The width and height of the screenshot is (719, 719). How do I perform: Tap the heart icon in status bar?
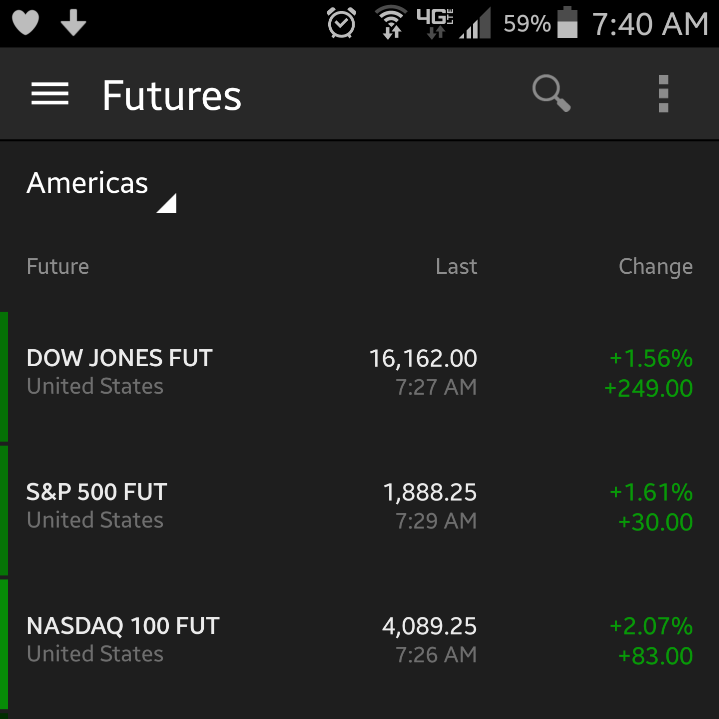pos(25,22)
